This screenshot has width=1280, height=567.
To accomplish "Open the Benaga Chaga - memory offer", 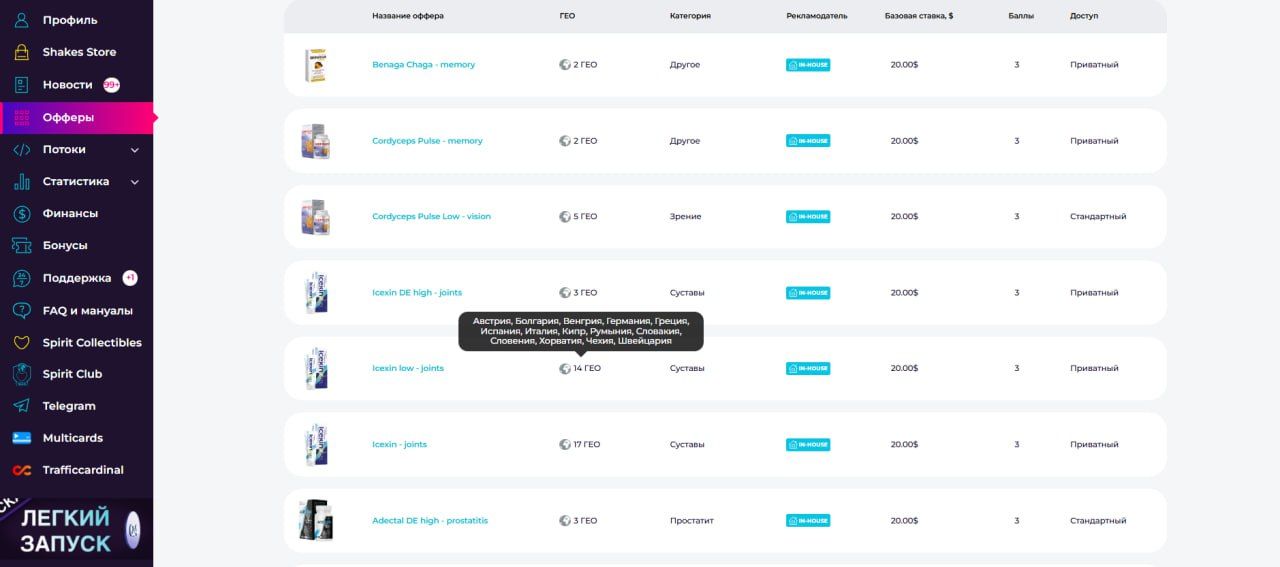I will pyautogui.click(x=423, y=65).
